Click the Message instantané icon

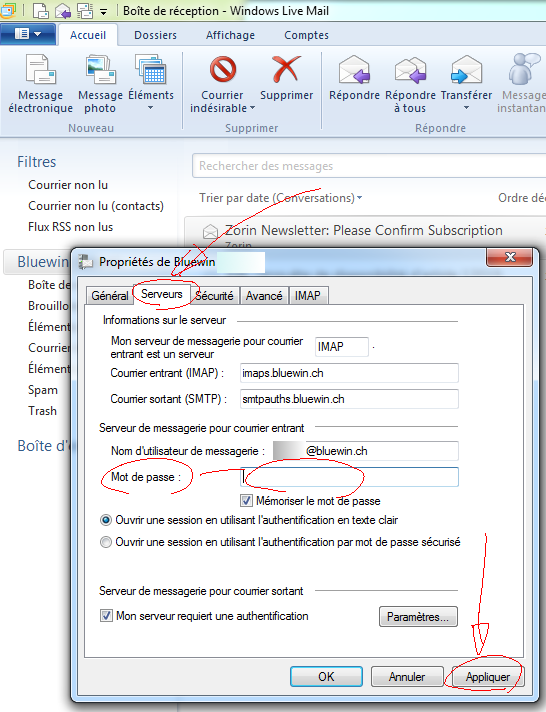click(523, 69)
